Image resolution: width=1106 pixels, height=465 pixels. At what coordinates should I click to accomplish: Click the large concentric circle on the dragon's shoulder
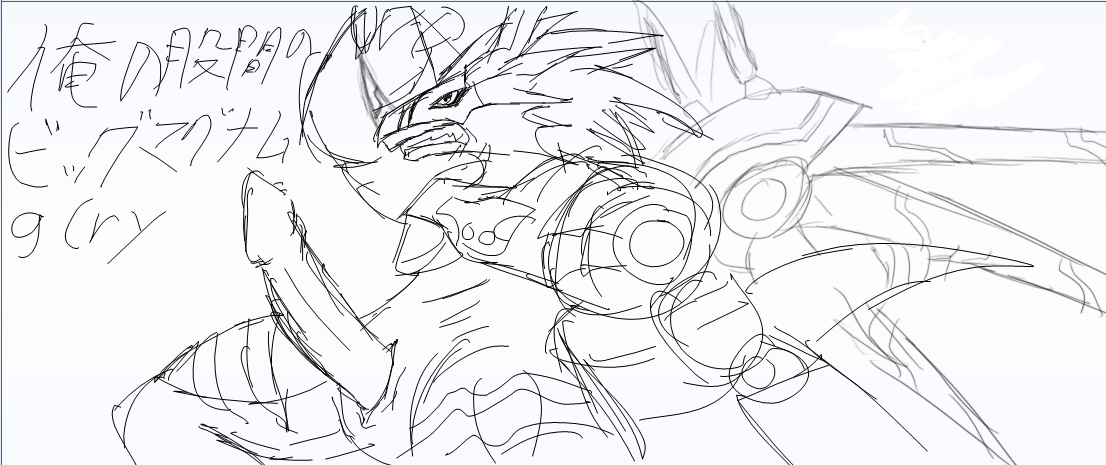[x=655, y=243]
